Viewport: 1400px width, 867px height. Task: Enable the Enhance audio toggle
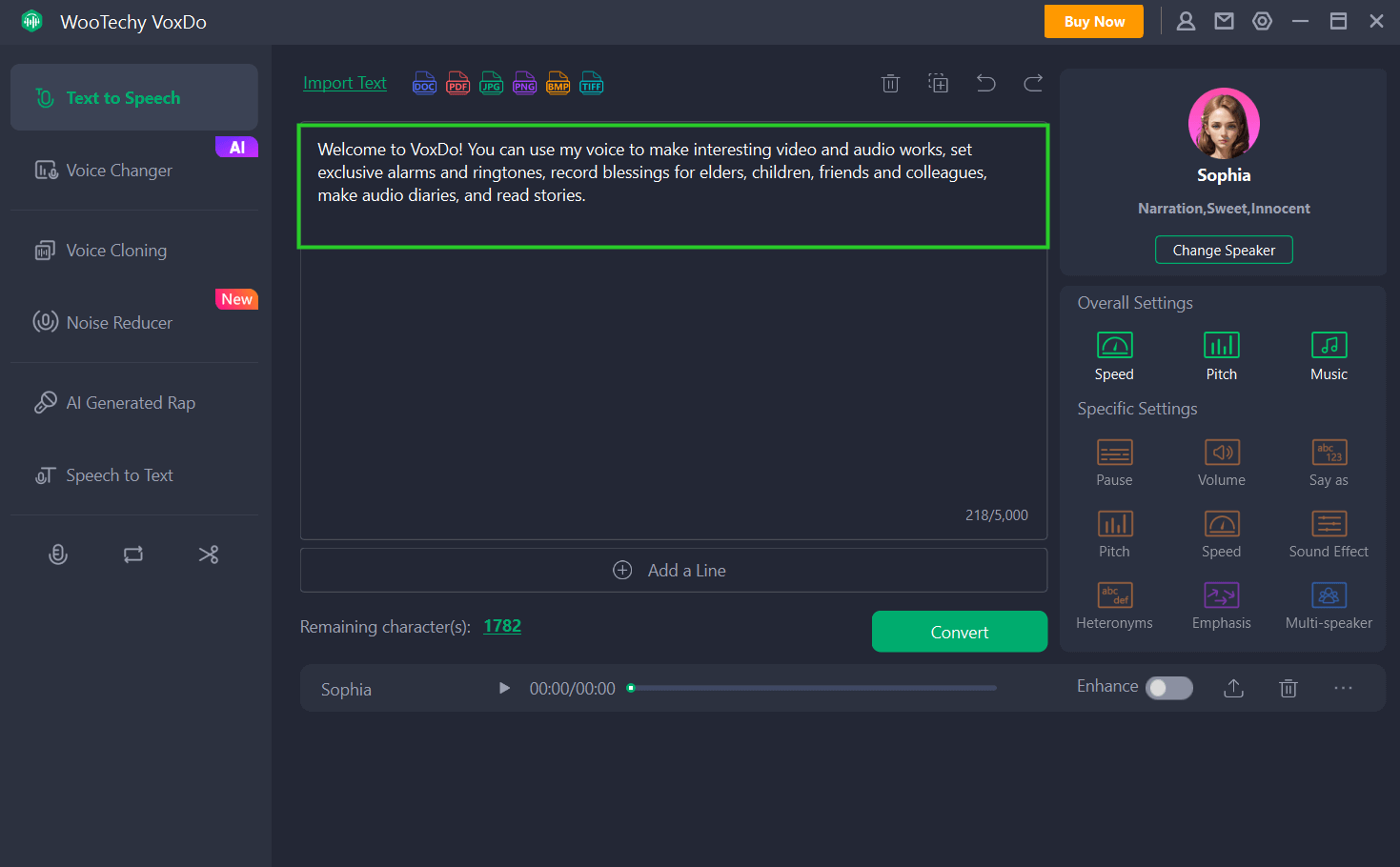coord(1169,688)
